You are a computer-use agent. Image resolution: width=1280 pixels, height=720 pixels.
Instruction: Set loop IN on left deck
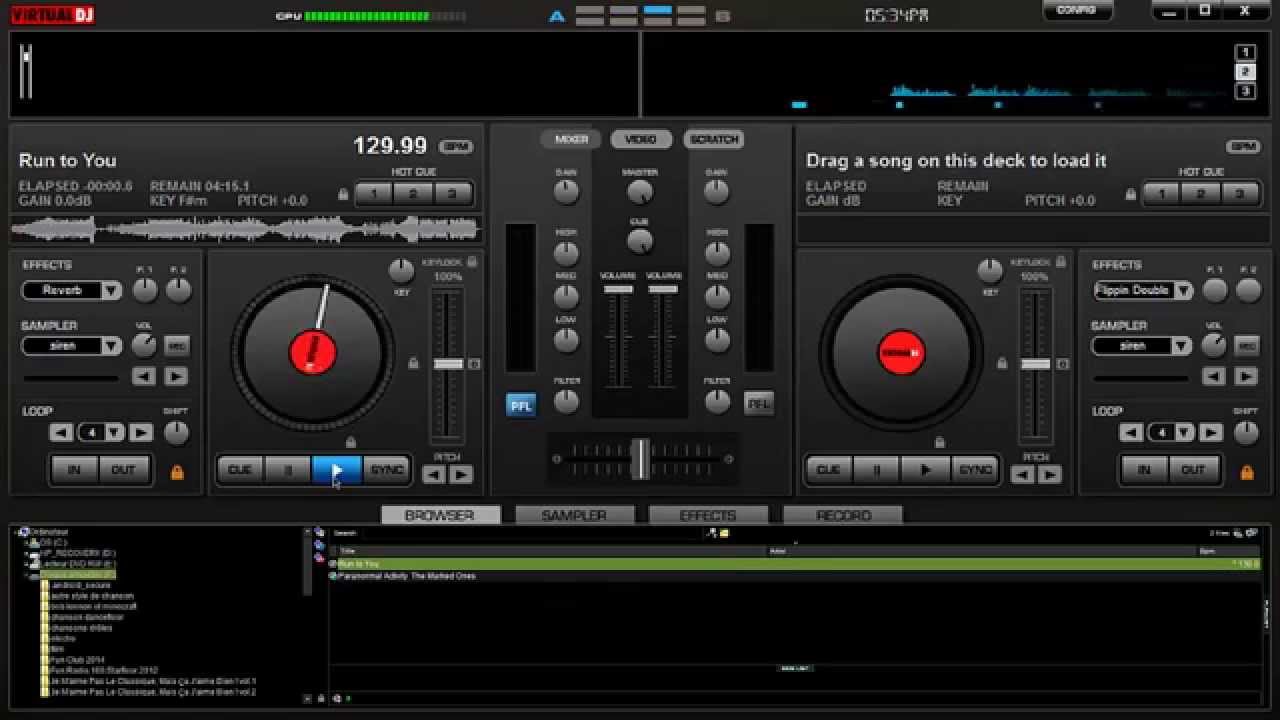(x=74, y=470)
